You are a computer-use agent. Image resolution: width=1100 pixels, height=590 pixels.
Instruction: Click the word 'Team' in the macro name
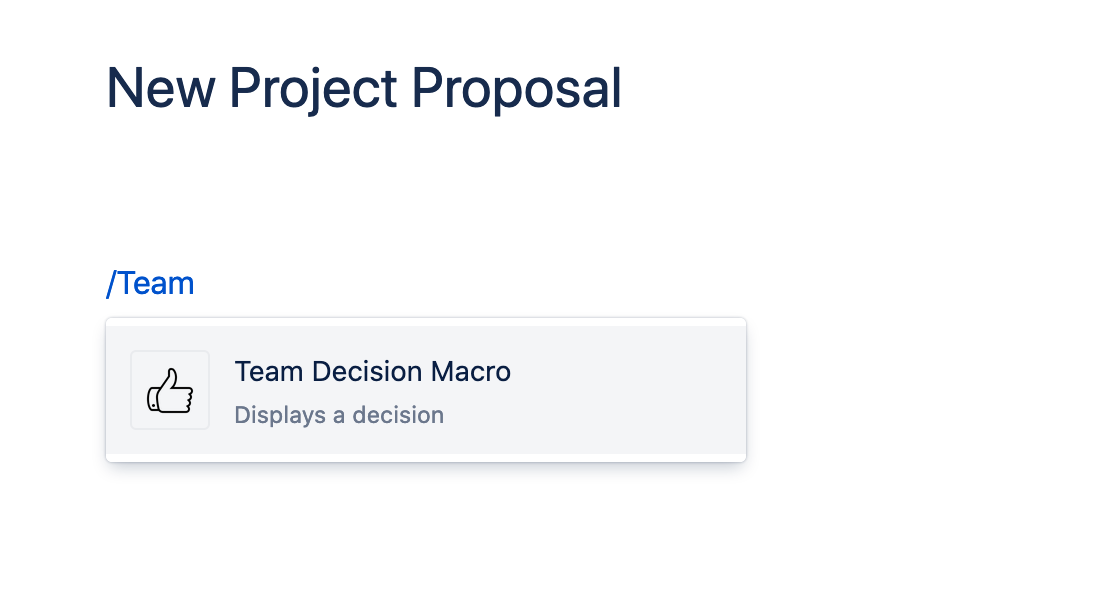[268, 372]
